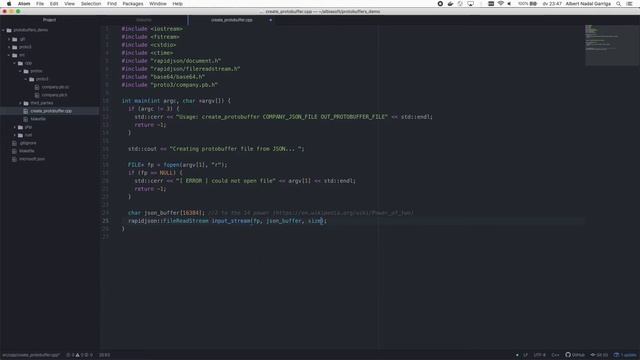Open the Packages menu

(133, 4)
